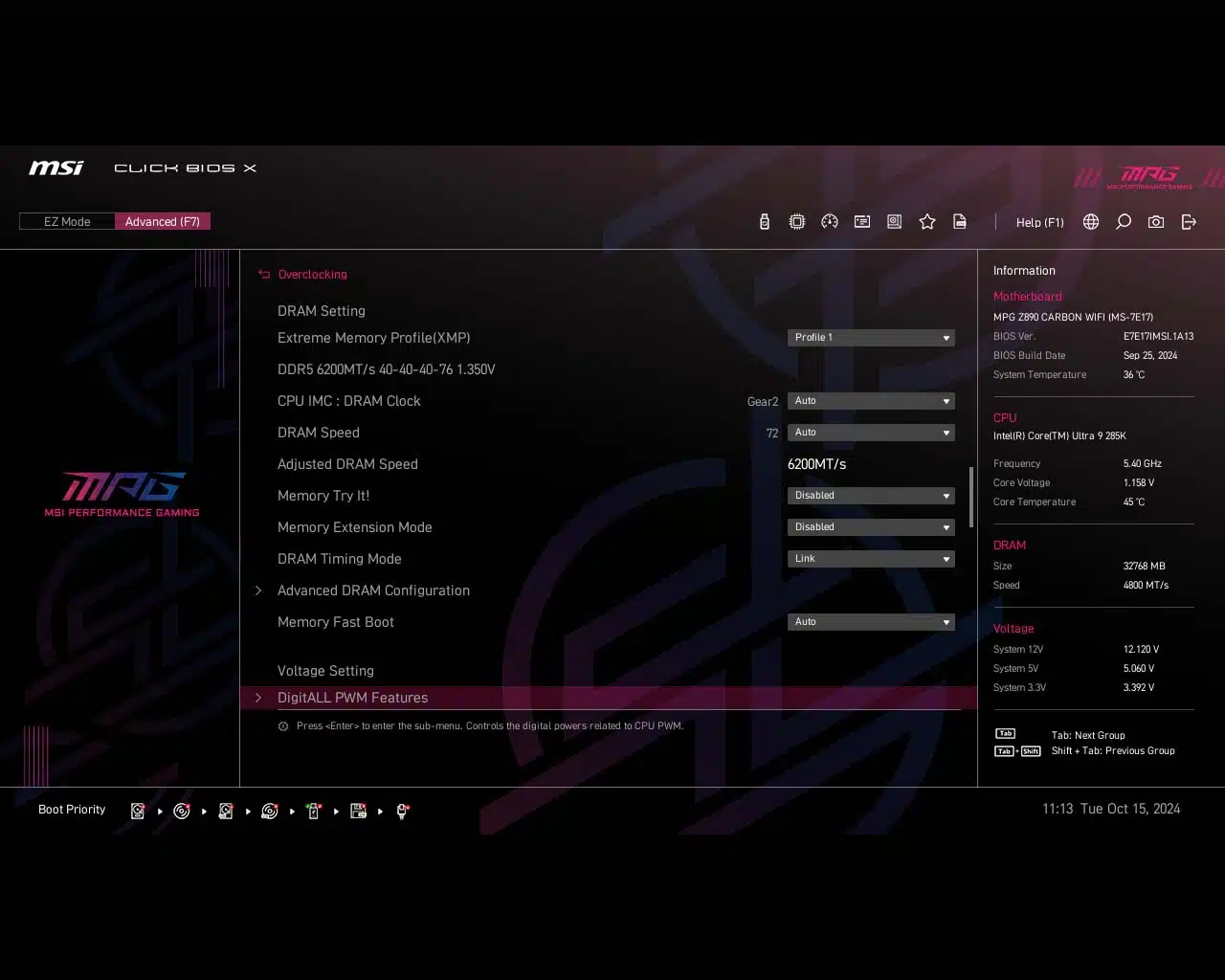The height and width of the screenshot is (980, 1225).
Task: Click the Motherboard heading in Information panel
Action: (1027, 297)
